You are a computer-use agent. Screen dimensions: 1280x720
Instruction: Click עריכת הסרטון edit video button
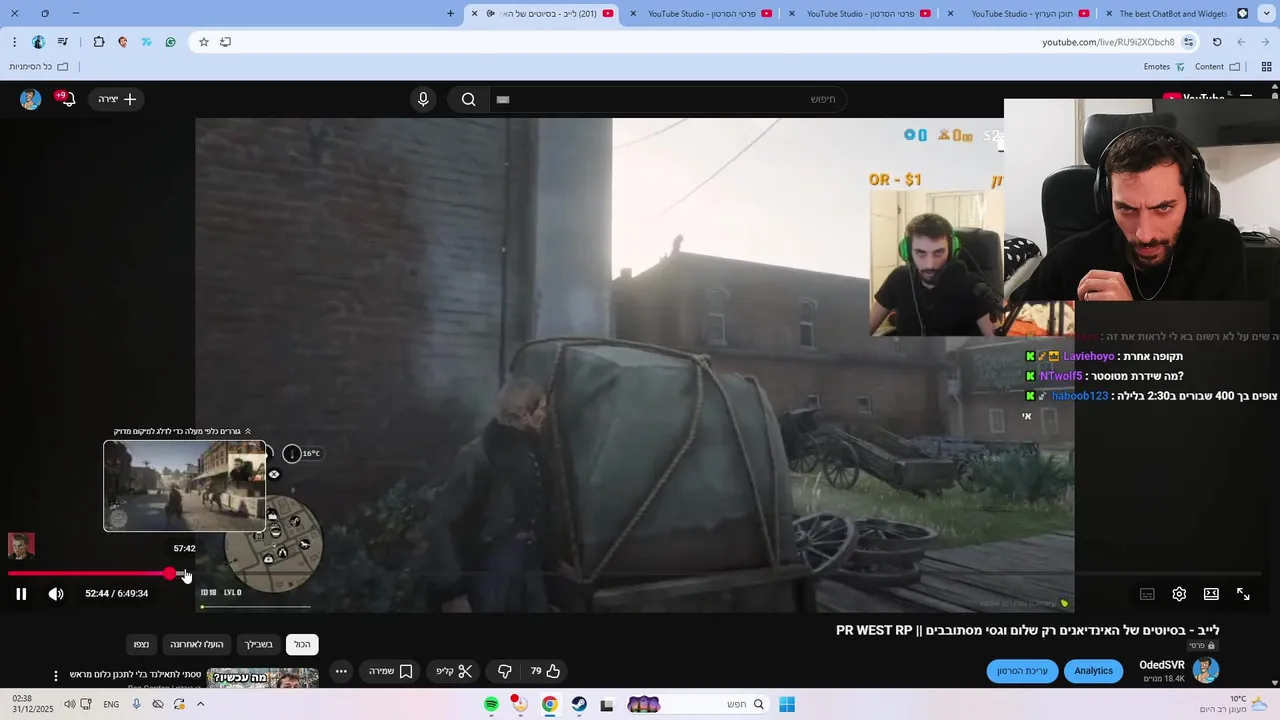[x=1022, y=671]
